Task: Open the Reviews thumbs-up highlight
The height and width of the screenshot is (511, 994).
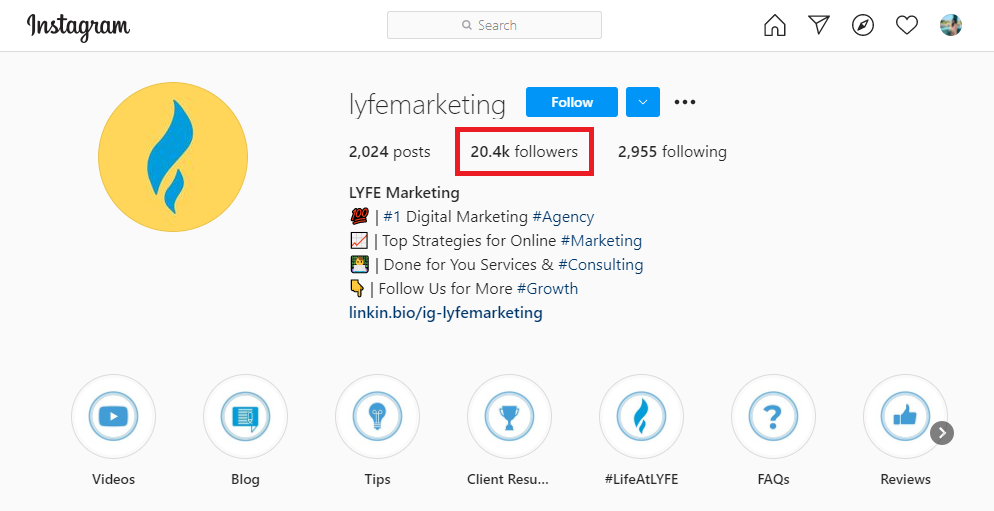Action: tap(905, 416)
